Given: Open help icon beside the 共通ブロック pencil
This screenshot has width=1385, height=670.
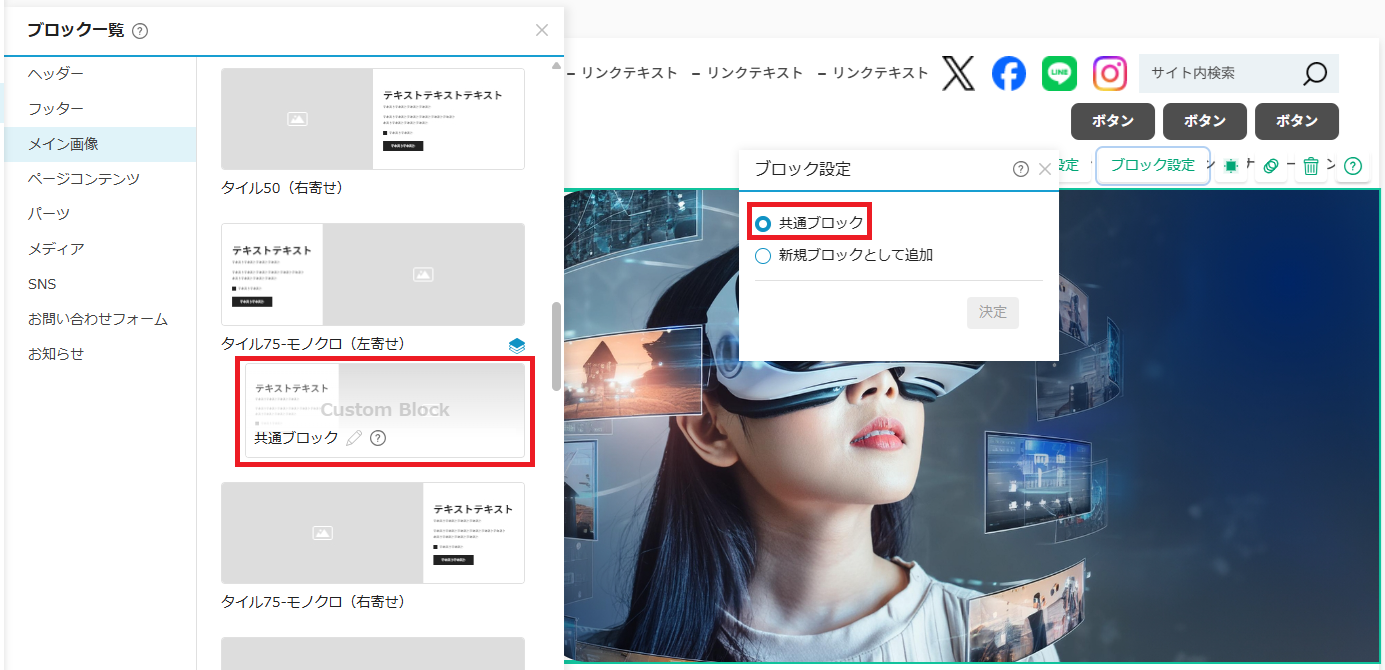Looking at the screenshot, I should 378,438.
